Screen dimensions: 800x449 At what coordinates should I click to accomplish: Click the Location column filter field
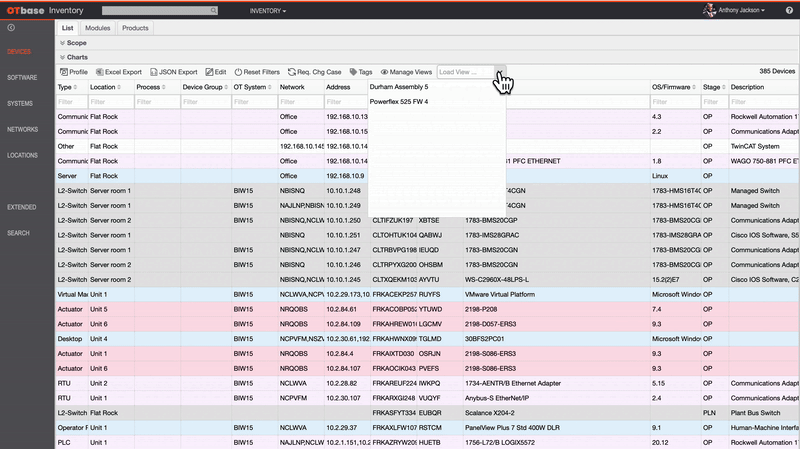111,102
